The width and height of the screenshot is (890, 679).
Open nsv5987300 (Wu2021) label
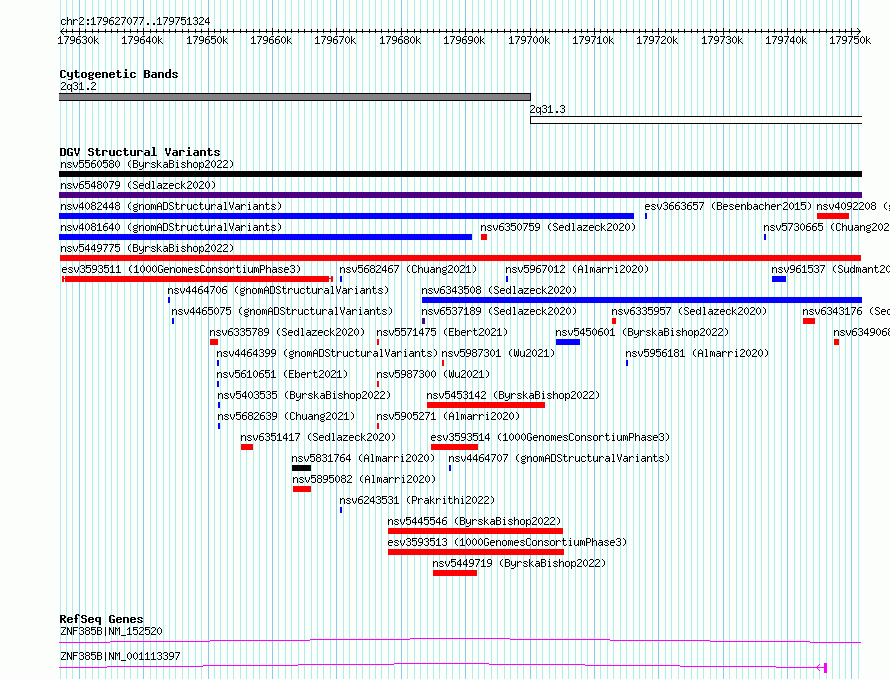tap(433, 374)
